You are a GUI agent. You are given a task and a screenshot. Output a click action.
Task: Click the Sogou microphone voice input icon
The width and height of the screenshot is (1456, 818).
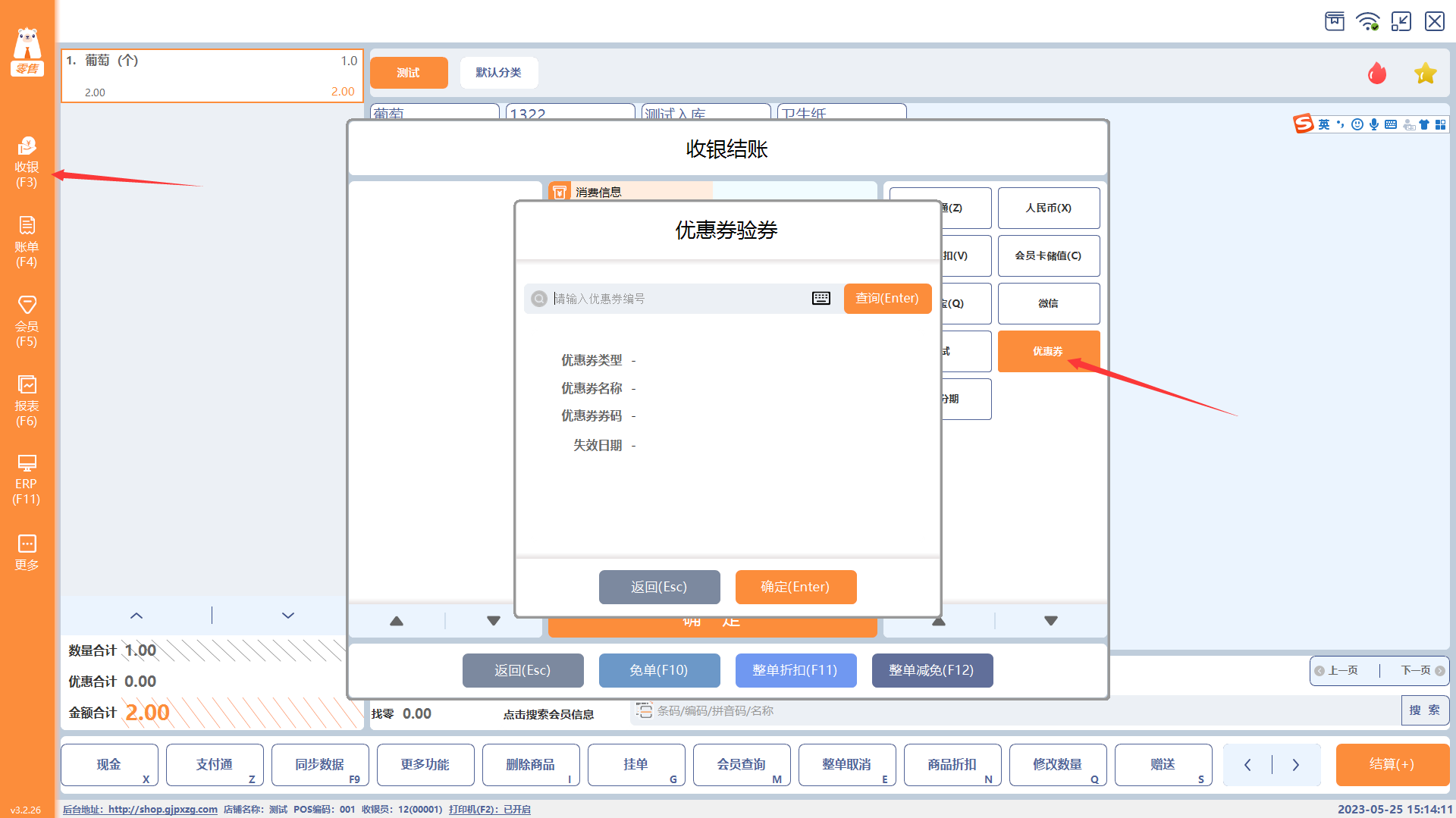pyautogui.click(x=1374, y=124)
